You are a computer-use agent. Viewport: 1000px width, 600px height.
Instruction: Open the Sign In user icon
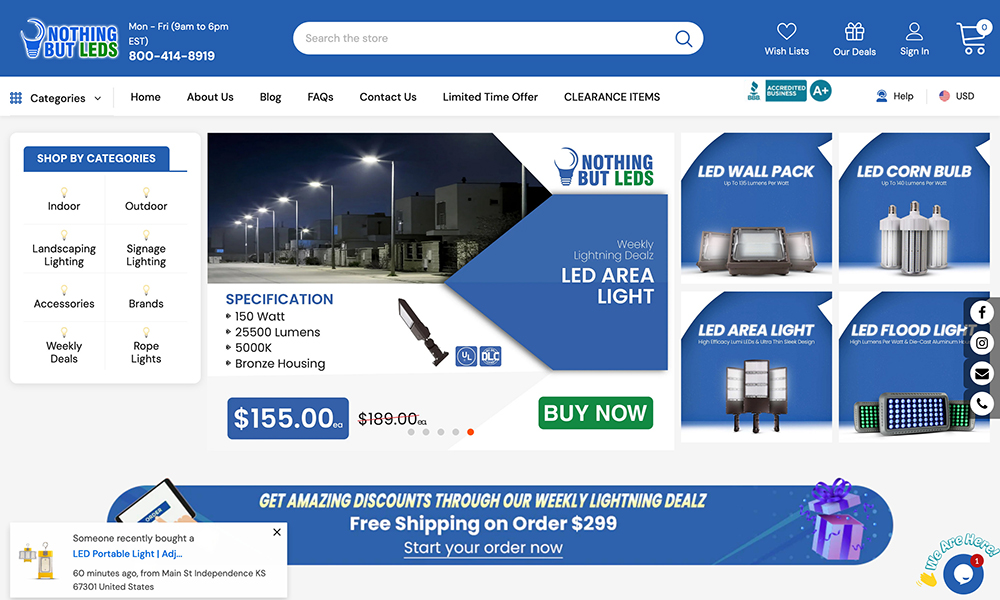click(x=914, y=31)
